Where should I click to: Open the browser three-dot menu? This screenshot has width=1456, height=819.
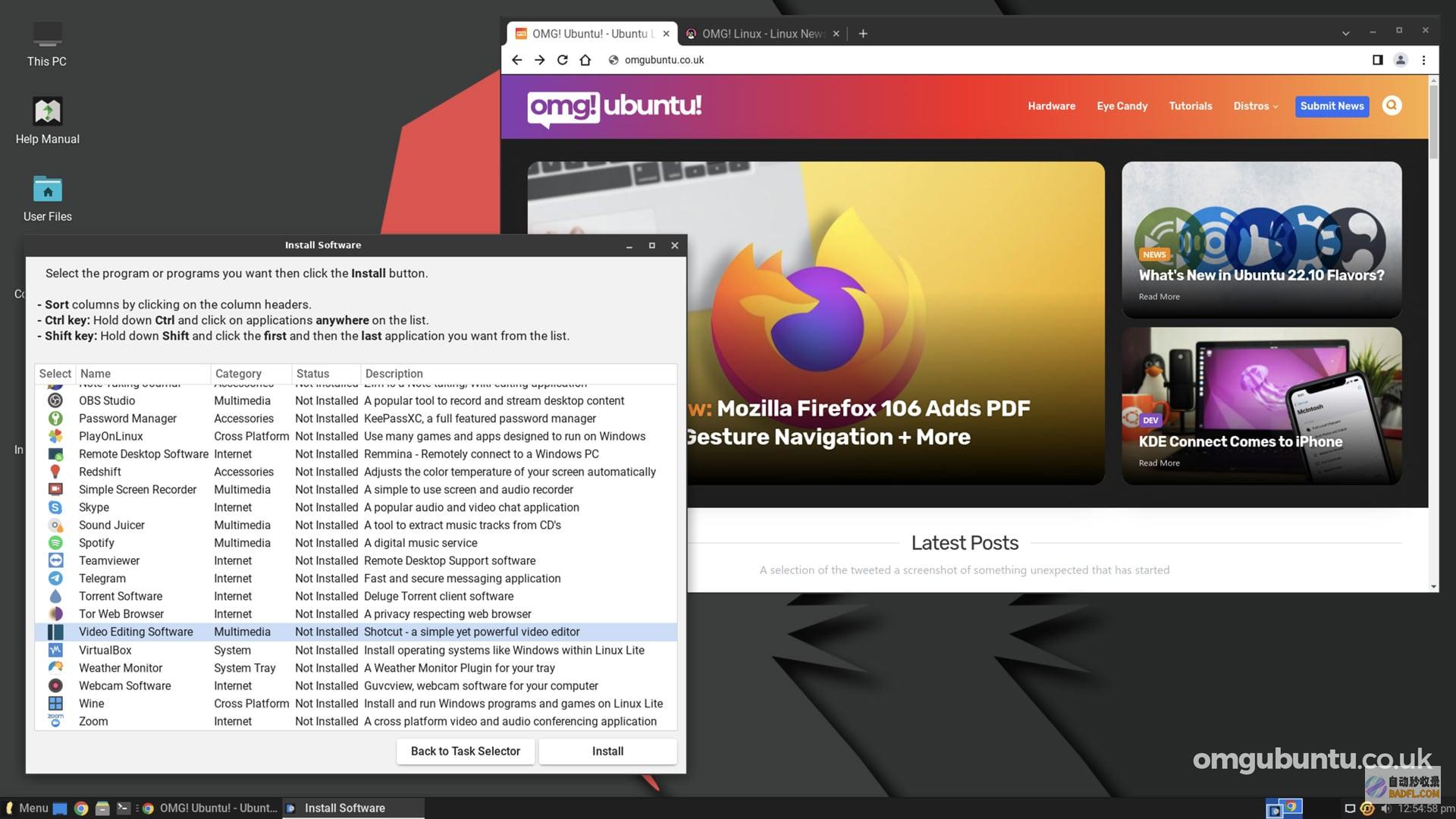1423,60
